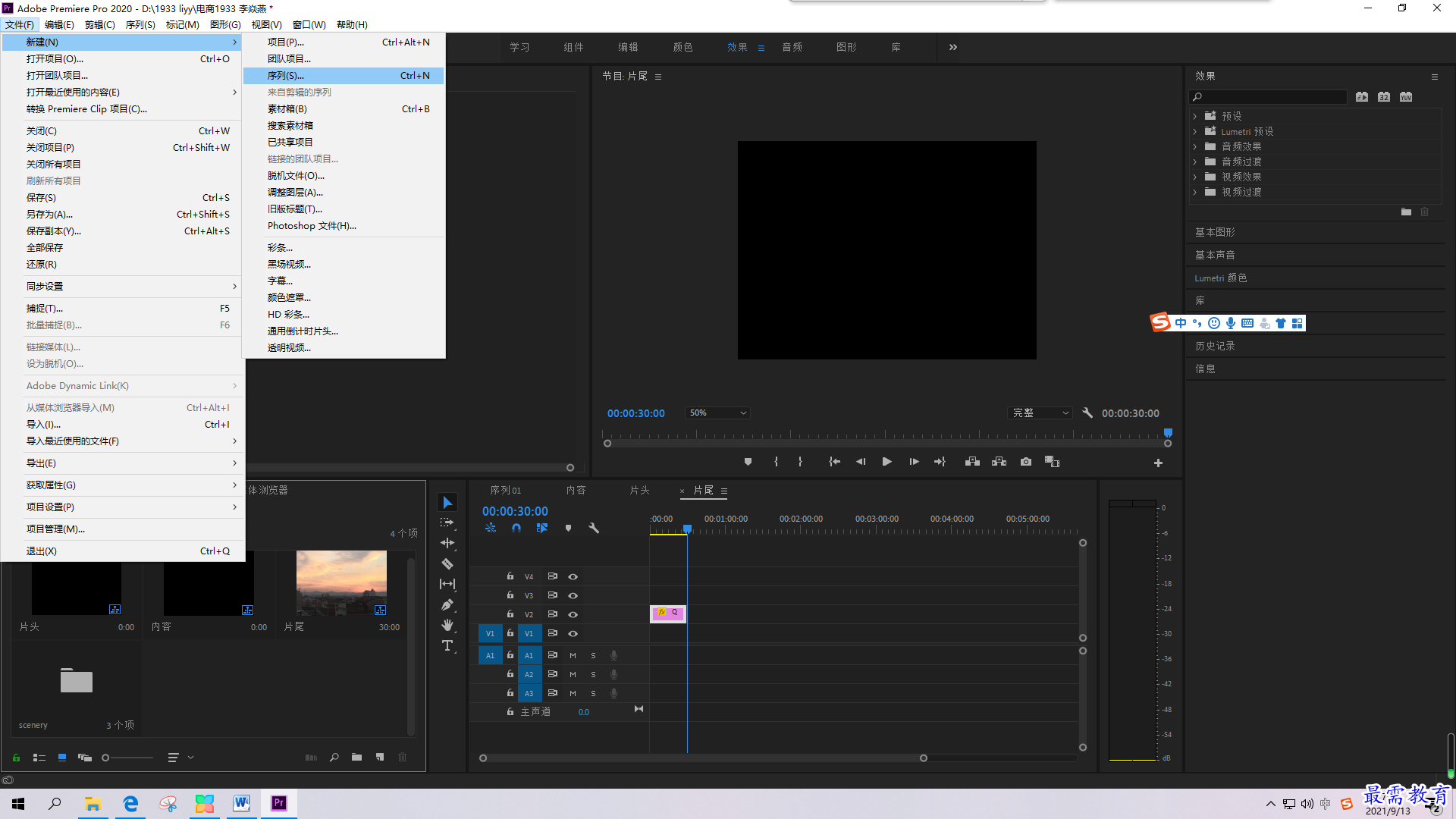Toggle V3 track output eye
The width and height of the screenshot is (1456, 819).
coord(573,595)
